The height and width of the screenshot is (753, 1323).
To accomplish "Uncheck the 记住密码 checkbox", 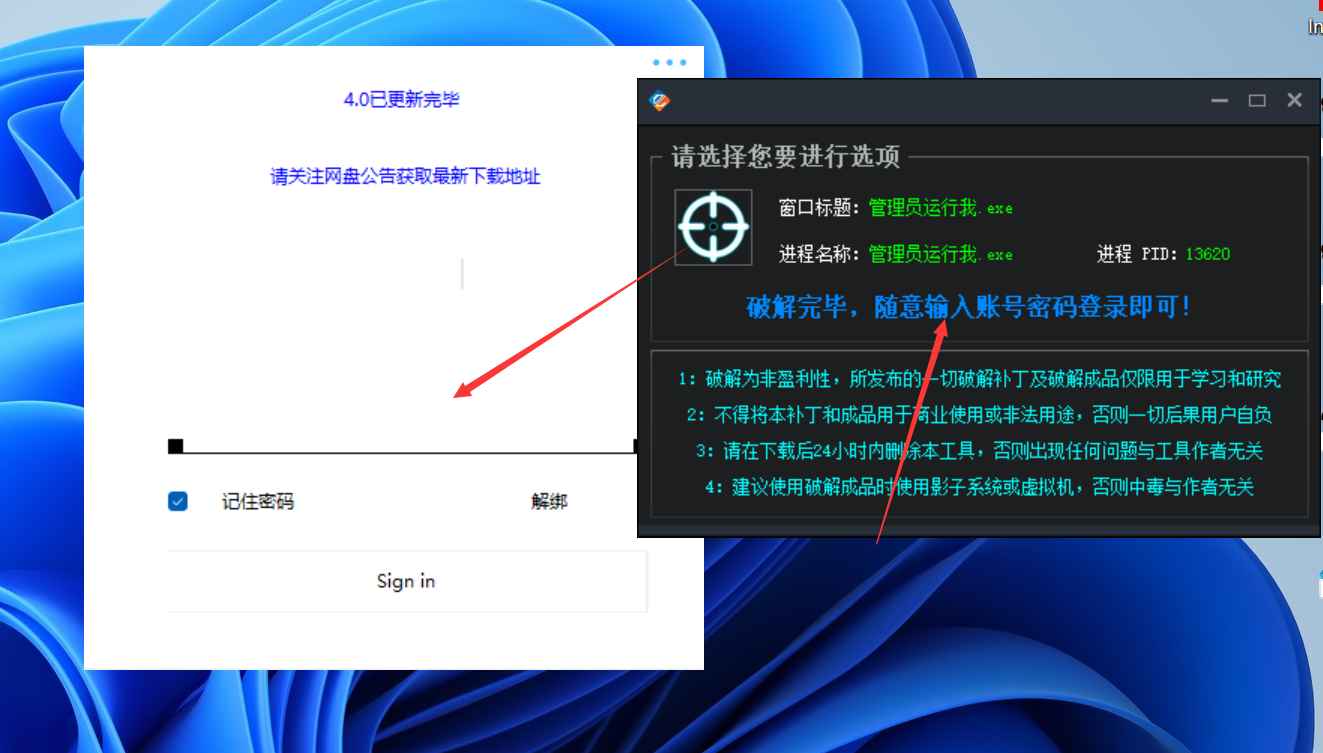I will [178, 501].
